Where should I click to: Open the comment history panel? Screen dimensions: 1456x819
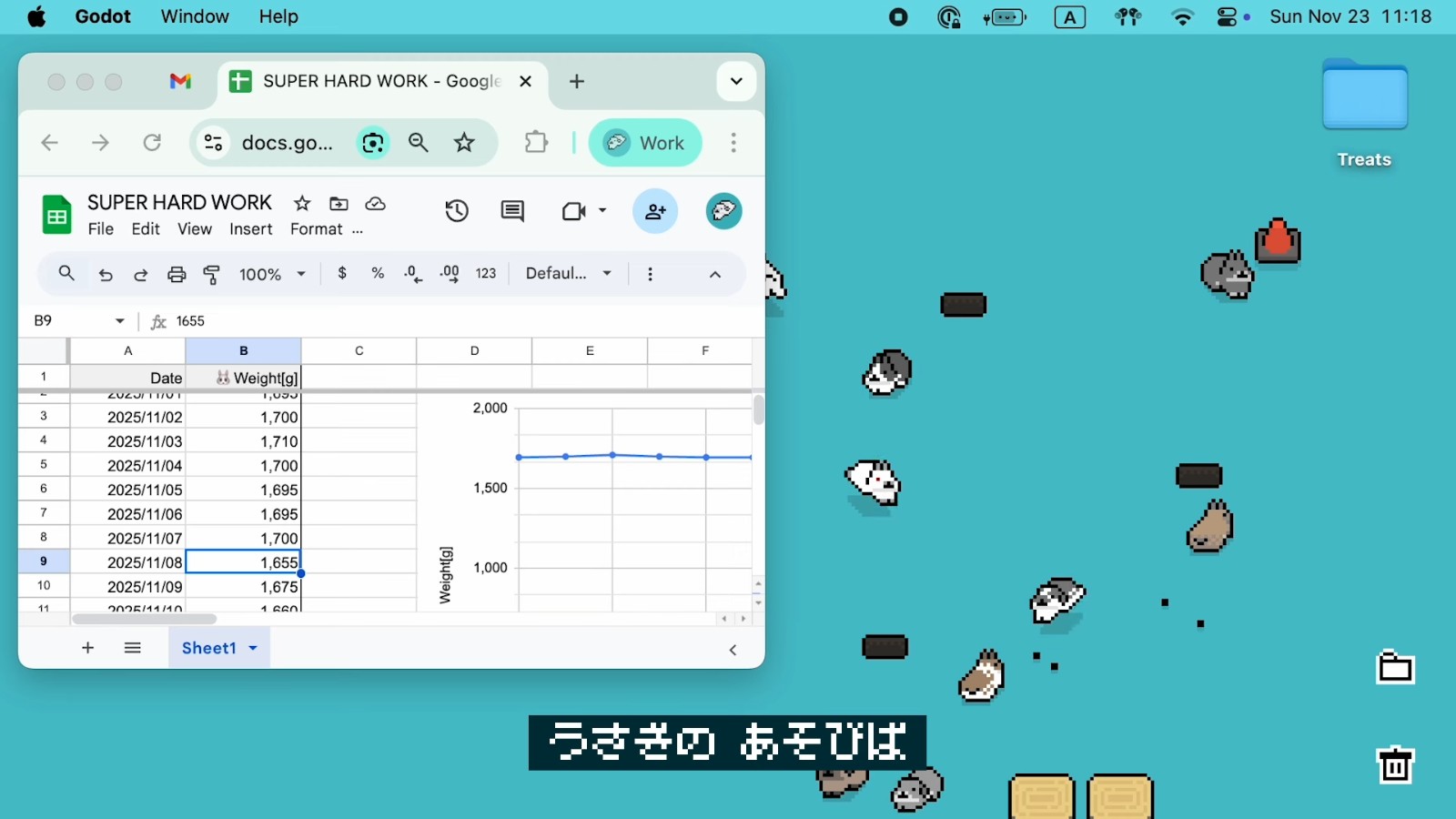[x=512, y=210]
